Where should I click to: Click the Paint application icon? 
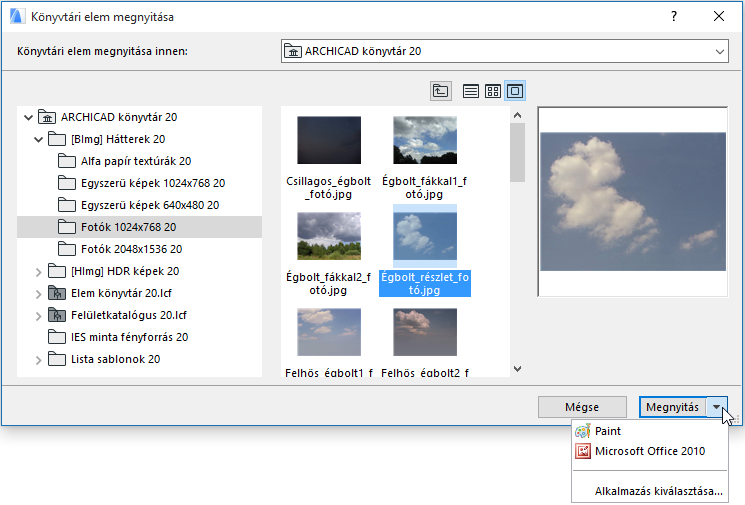(x=583, y=431)
